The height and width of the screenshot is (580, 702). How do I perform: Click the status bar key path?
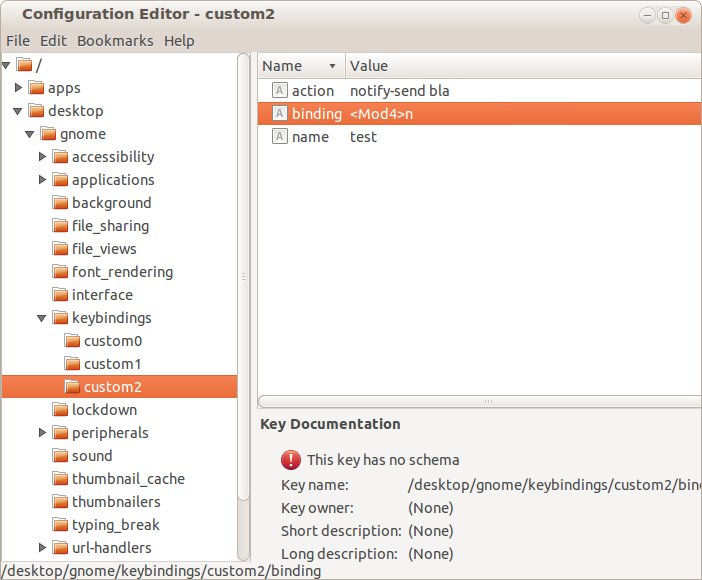point(161,571)
